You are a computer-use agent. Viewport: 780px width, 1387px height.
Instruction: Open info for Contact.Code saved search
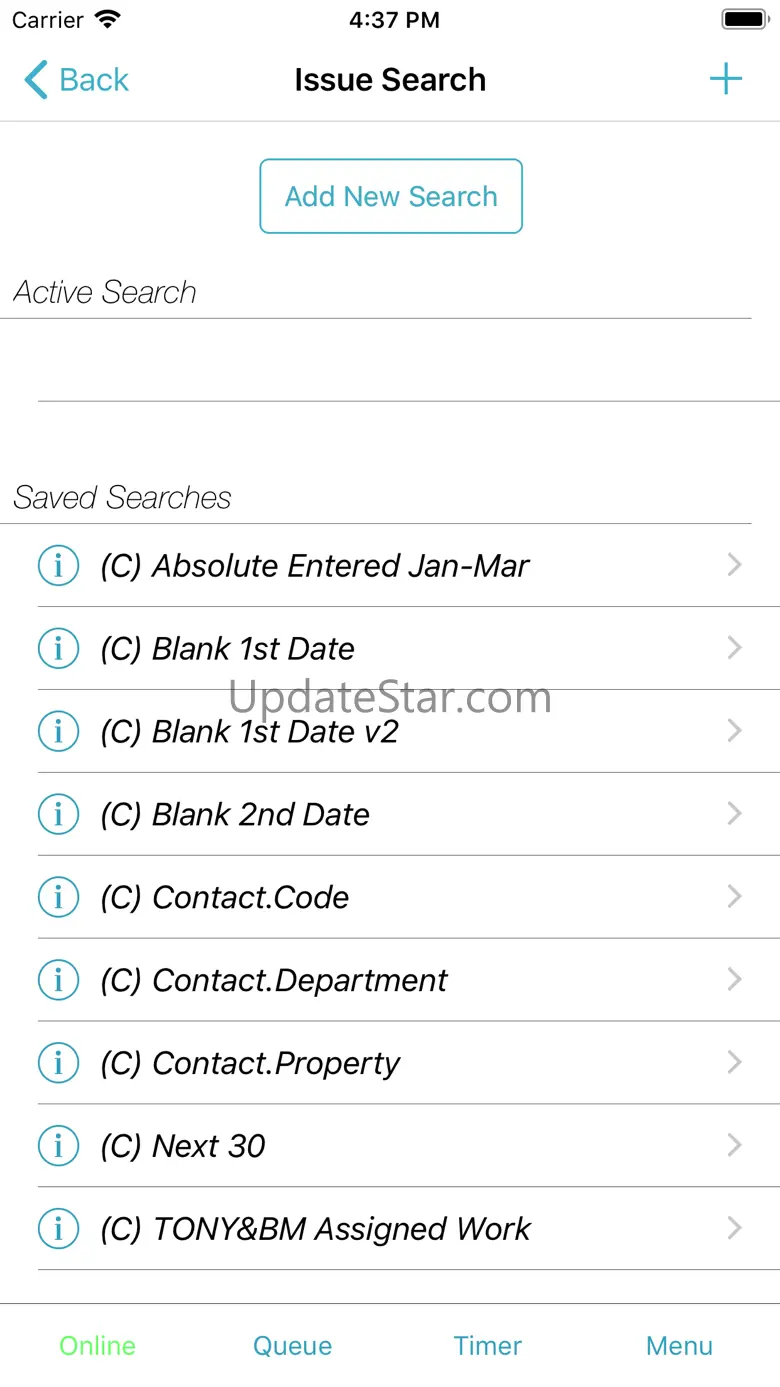coord(58,898)
